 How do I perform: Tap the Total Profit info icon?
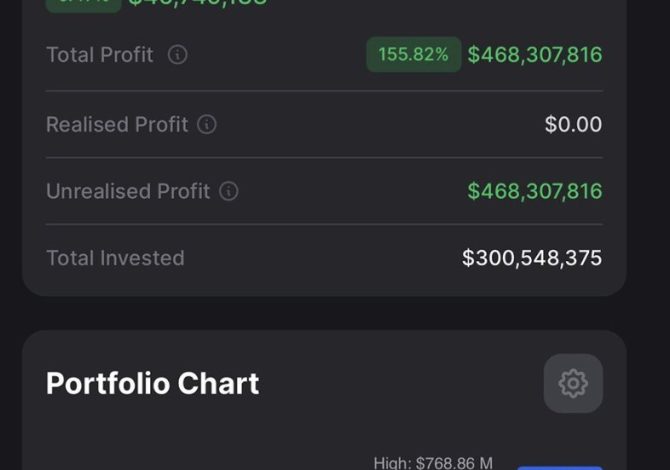[x=177, y=55]
